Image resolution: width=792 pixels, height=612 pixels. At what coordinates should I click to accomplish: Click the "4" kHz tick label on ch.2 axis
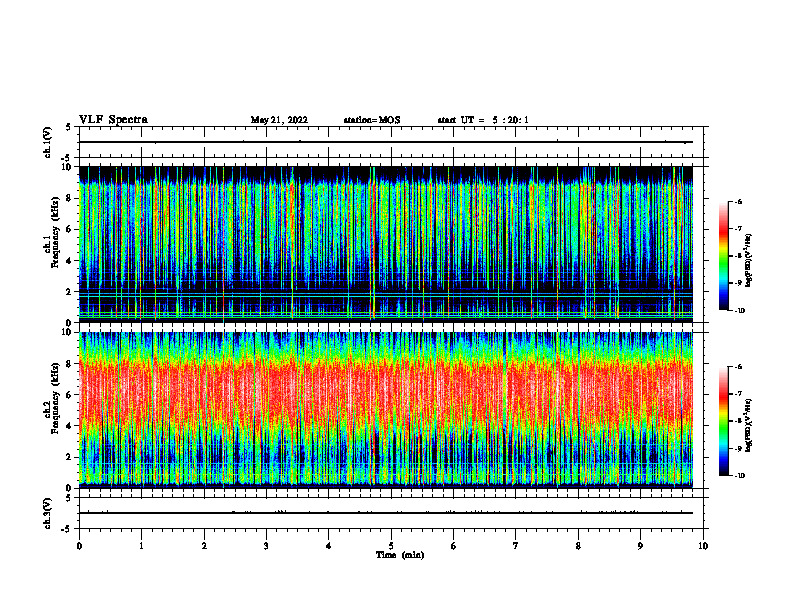[70, 426]
